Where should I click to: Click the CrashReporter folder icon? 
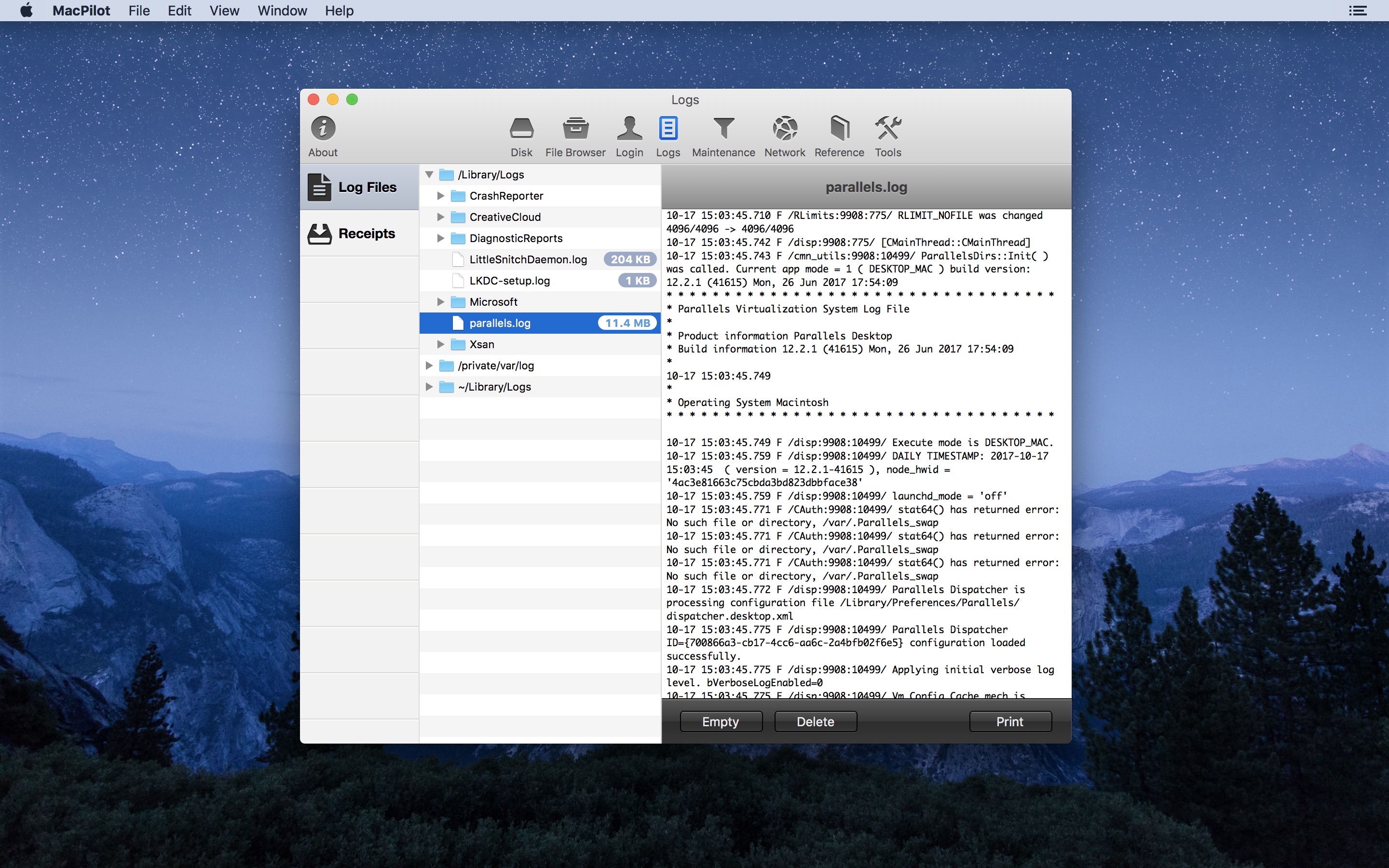tap(457, 196)
